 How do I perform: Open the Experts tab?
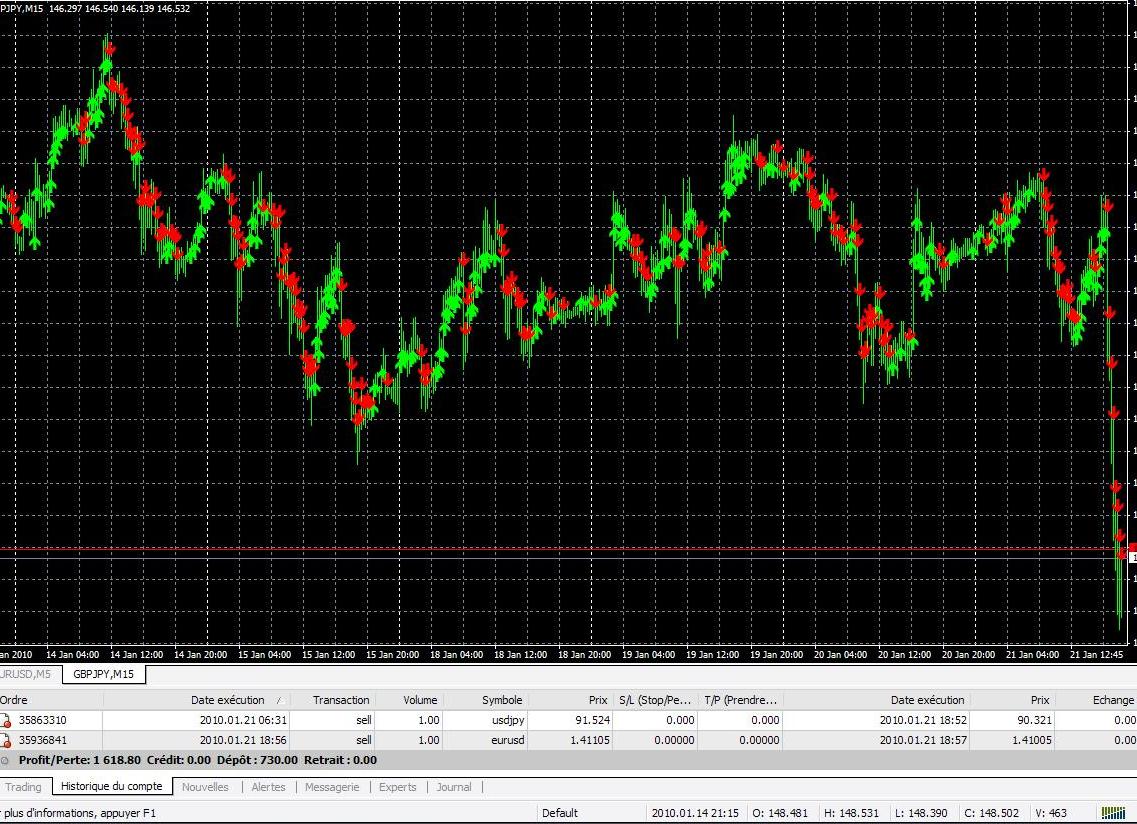click(397, 787)
